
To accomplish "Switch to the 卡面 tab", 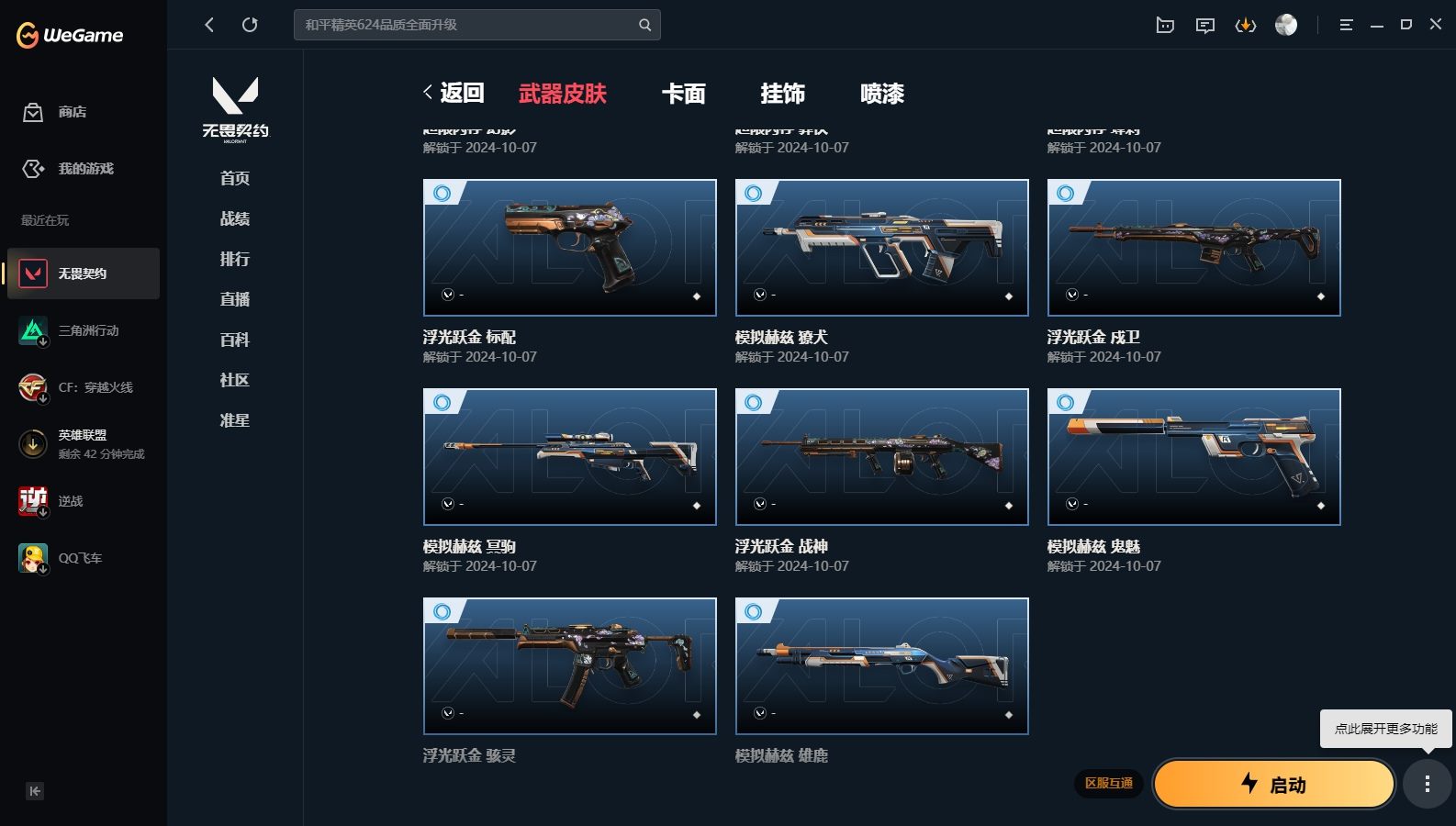I will [684, 94].
